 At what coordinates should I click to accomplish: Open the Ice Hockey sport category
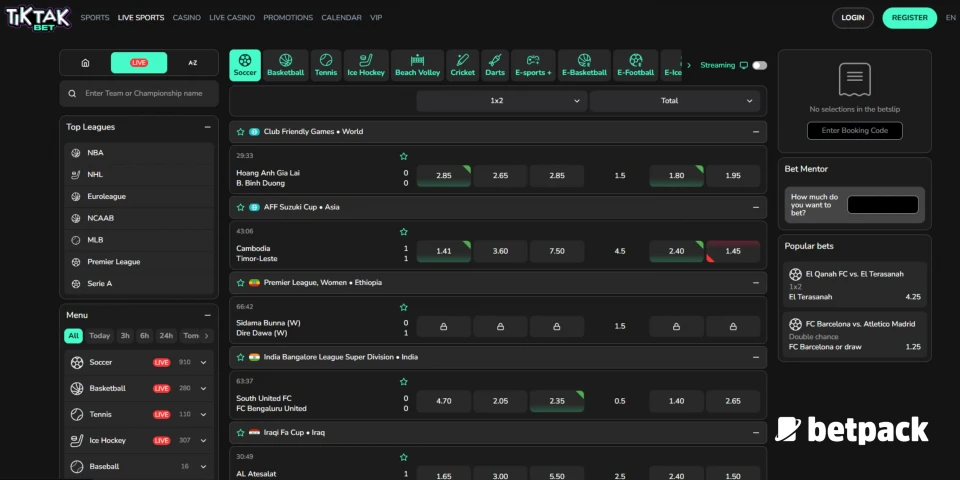pyautogui.click(x=365, y=65)
